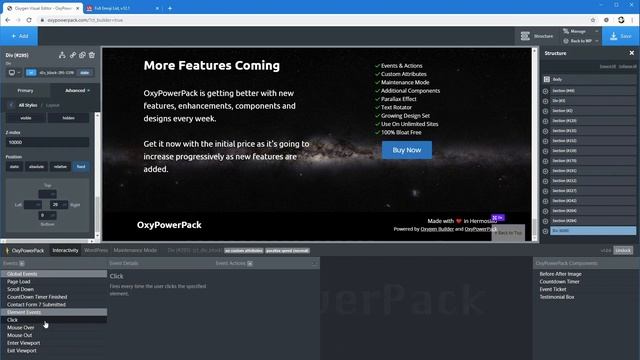Expand the third row Section in Structure
This screenshot has width=640, height=360.
pyautogui.click(x=545, y=111)
